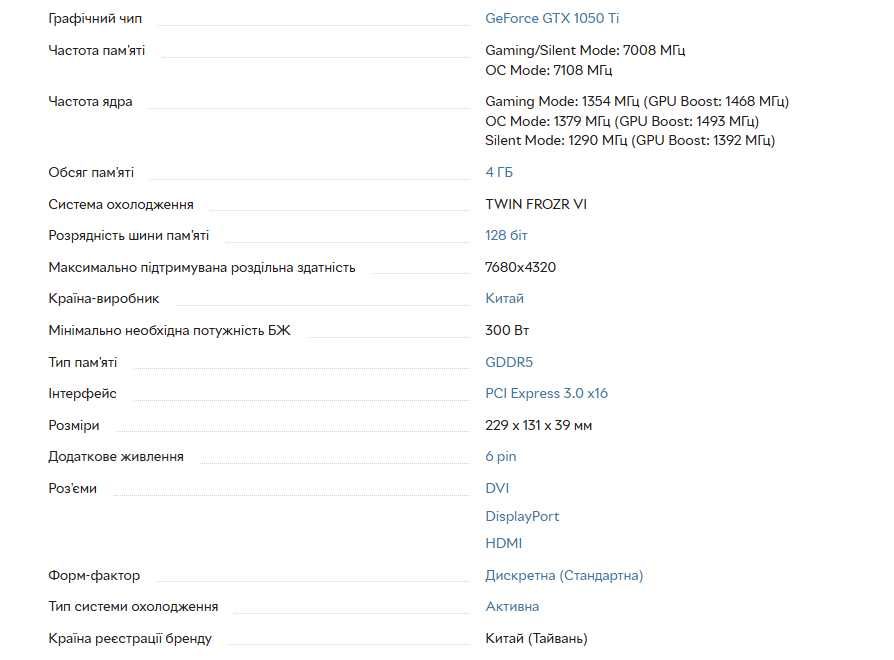Click the 7680x4320 resolution value
894x660 pixels.
(x=520, y=267)
